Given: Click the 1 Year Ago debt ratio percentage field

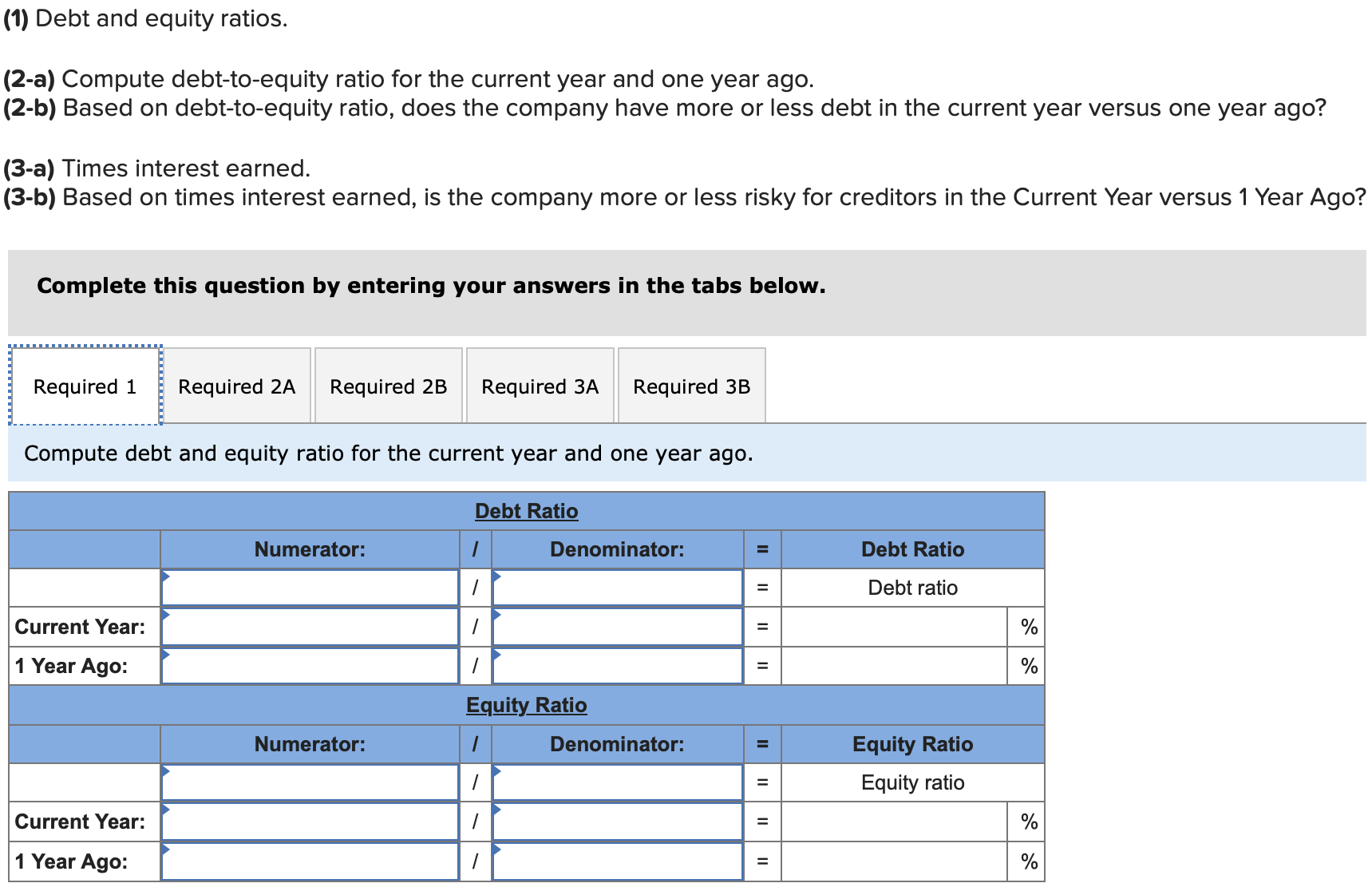Looking at the screenshot, I should tap(892, 665).
